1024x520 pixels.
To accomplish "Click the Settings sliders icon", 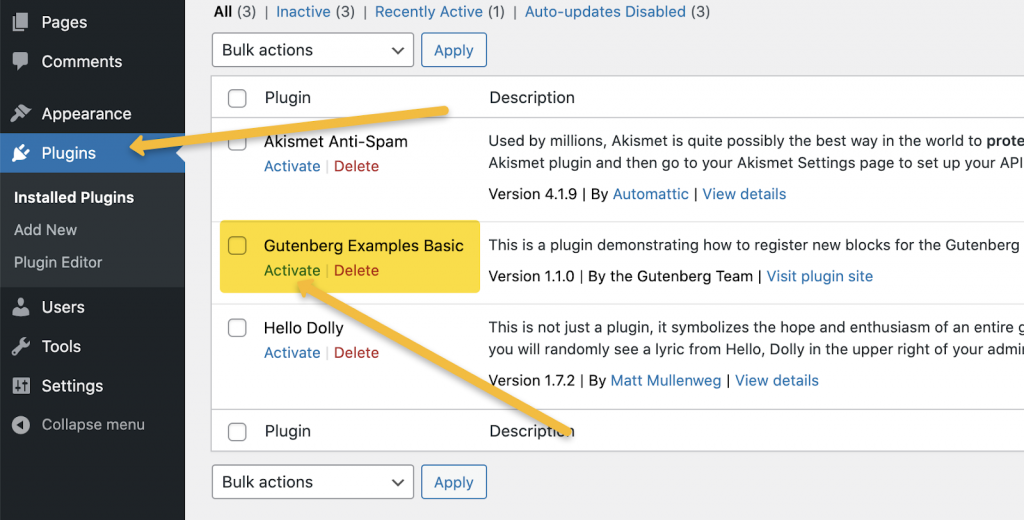I will point(21,386).
